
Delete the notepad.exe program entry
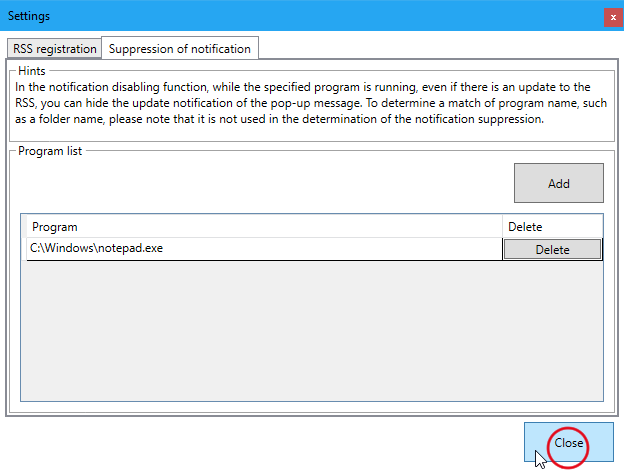(x=552, y=250)
